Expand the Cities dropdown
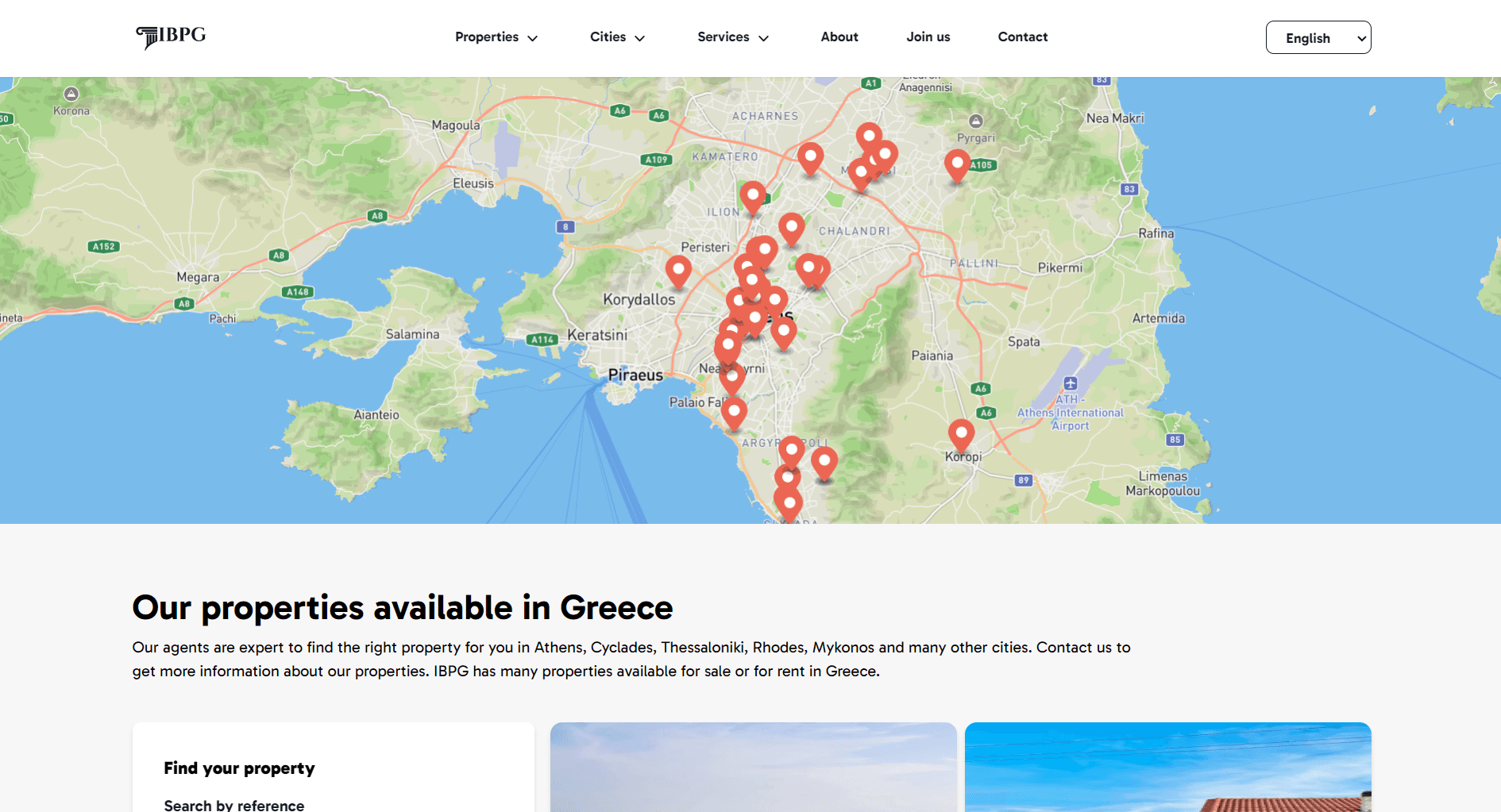The height and width of the screenshot is (812, 1501). (x=617, y=37)
